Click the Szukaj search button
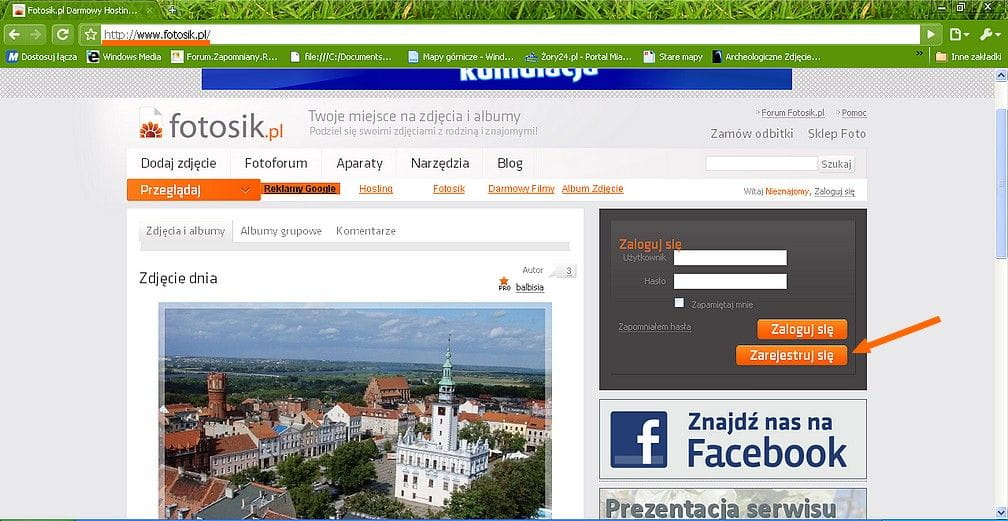The width and height of the screenshot is (1008, 521). tap(836, 164)
